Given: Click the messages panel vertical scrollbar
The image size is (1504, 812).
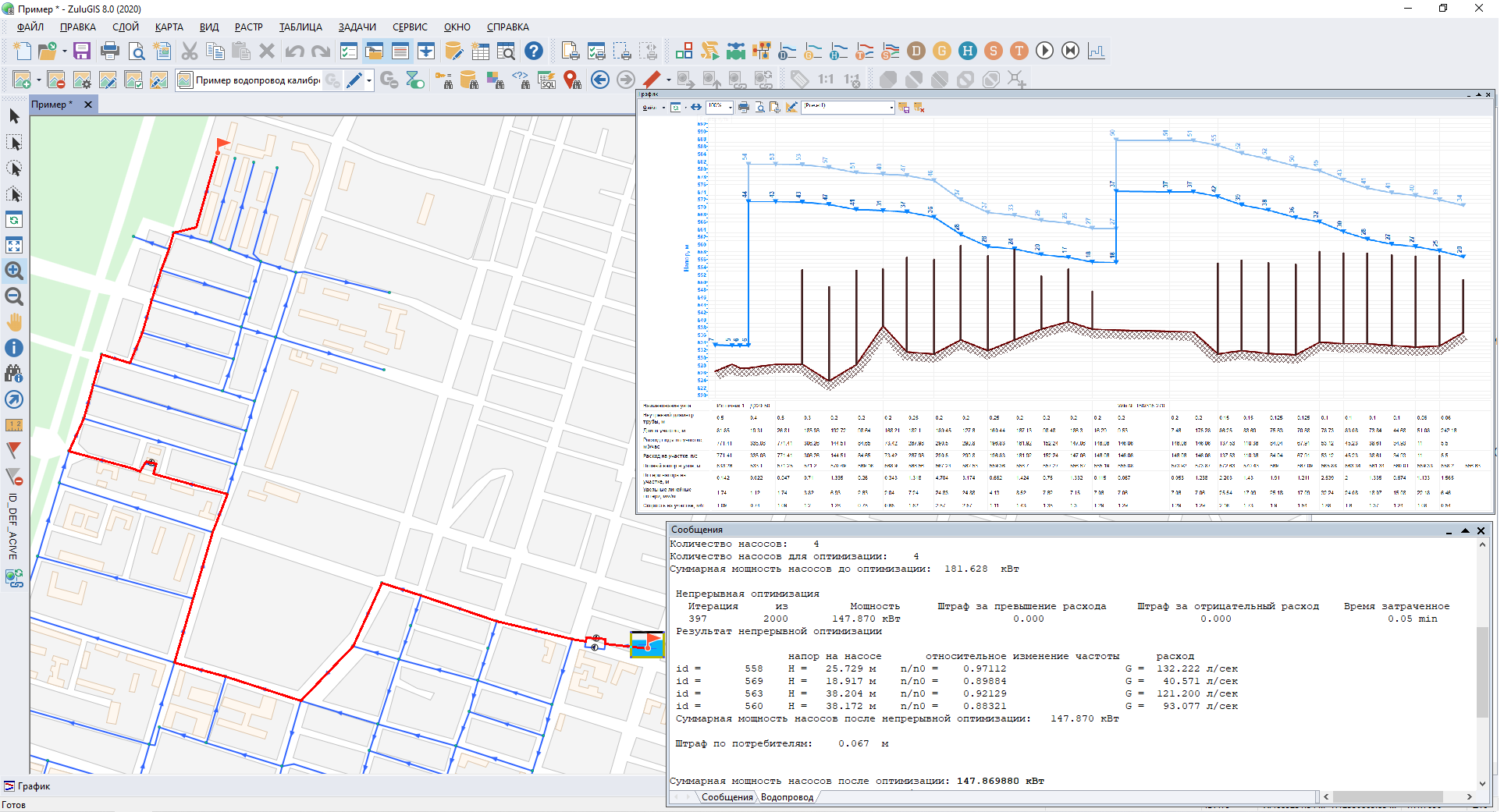Looking at the screenshot, I should click(1482, 671).
